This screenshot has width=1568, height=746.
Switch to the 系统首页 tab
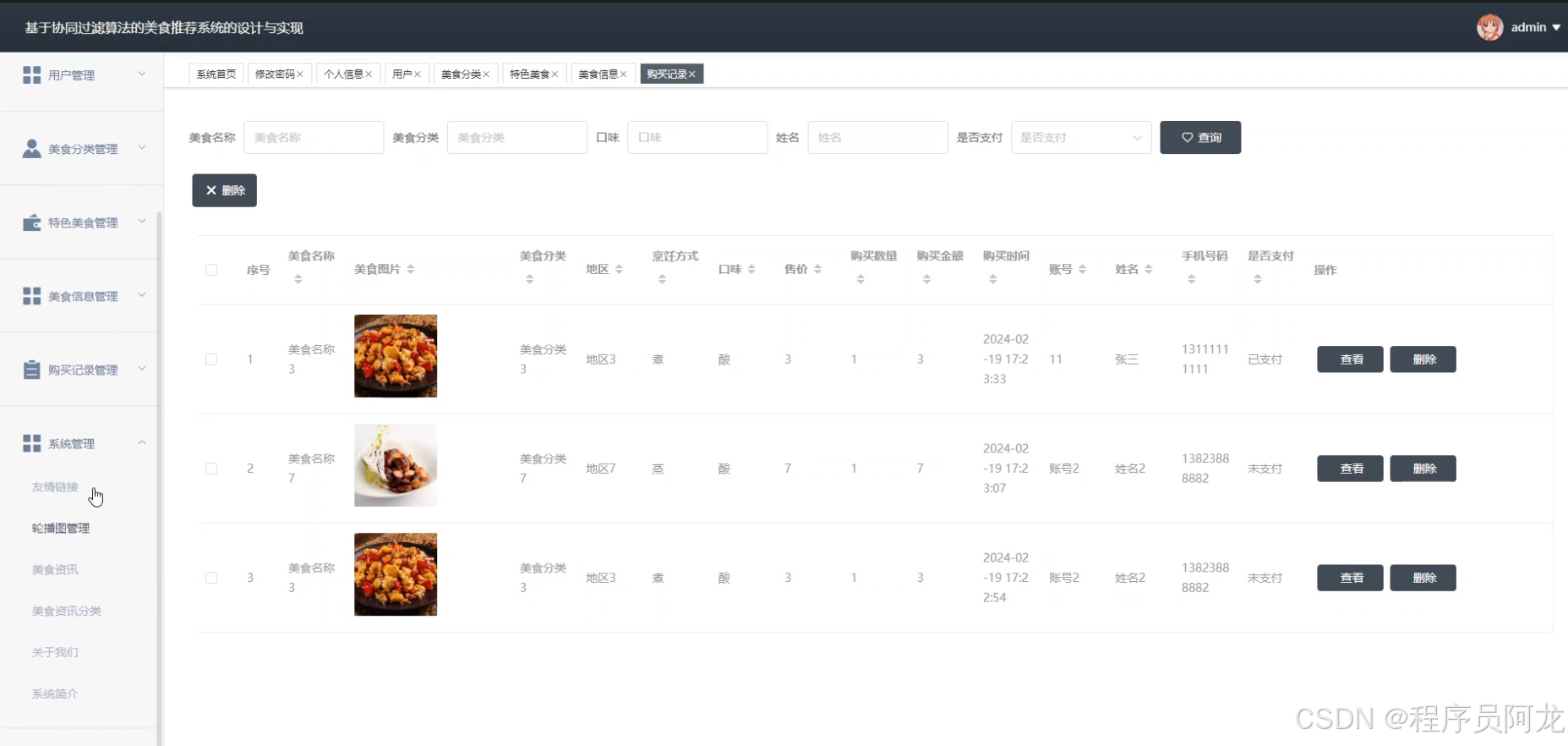(216, 74)
